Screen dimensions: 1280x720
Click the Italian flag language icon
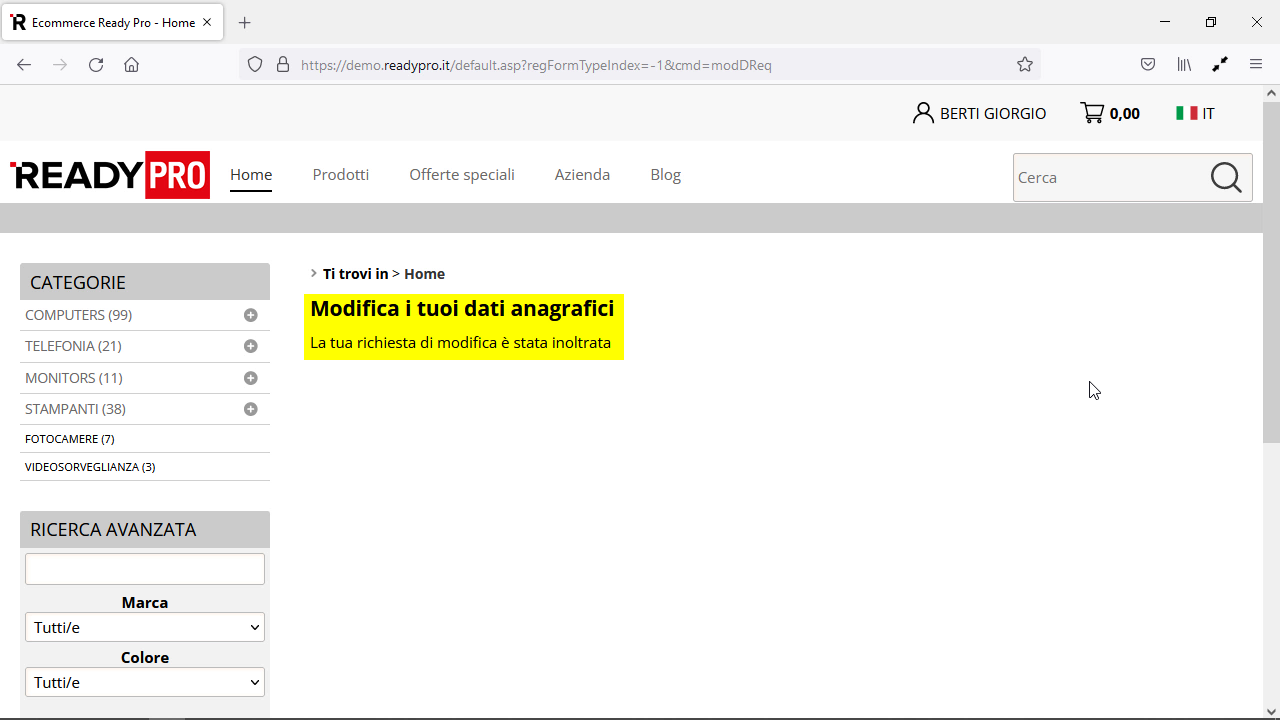[1186, 113]
